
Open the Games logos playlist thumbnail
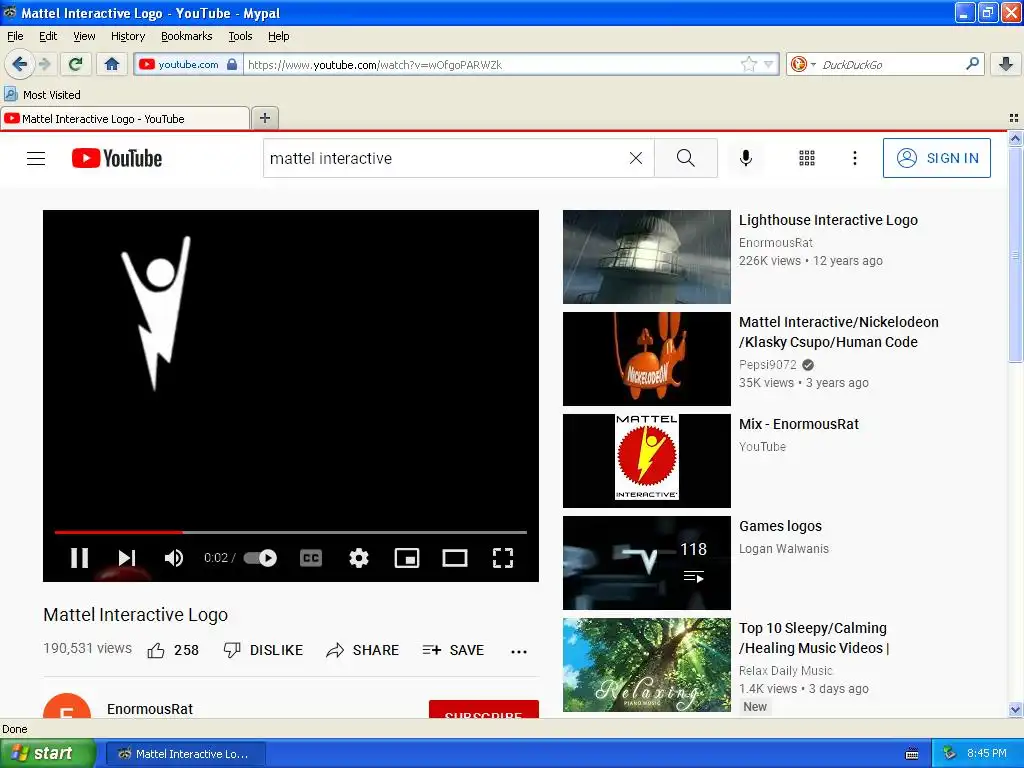647,563
